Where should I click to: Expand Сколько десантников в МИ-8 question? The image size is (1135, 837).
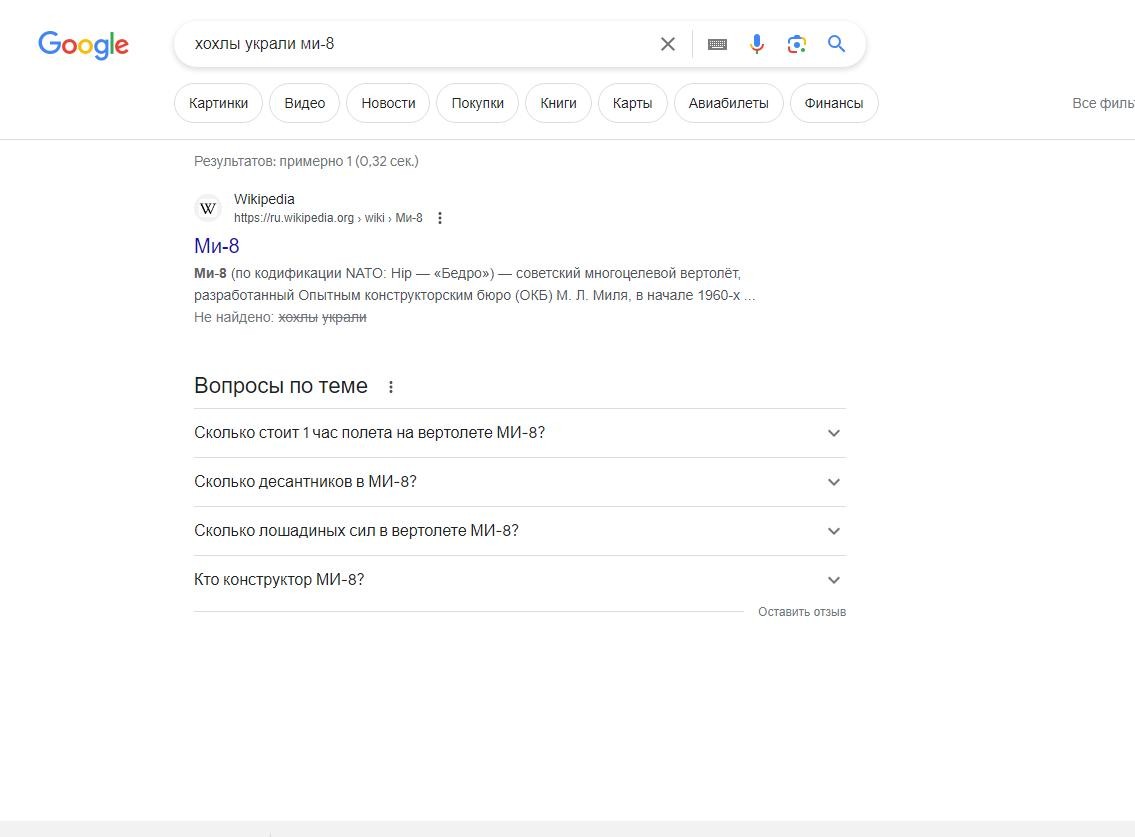click(x=520, y=482)
